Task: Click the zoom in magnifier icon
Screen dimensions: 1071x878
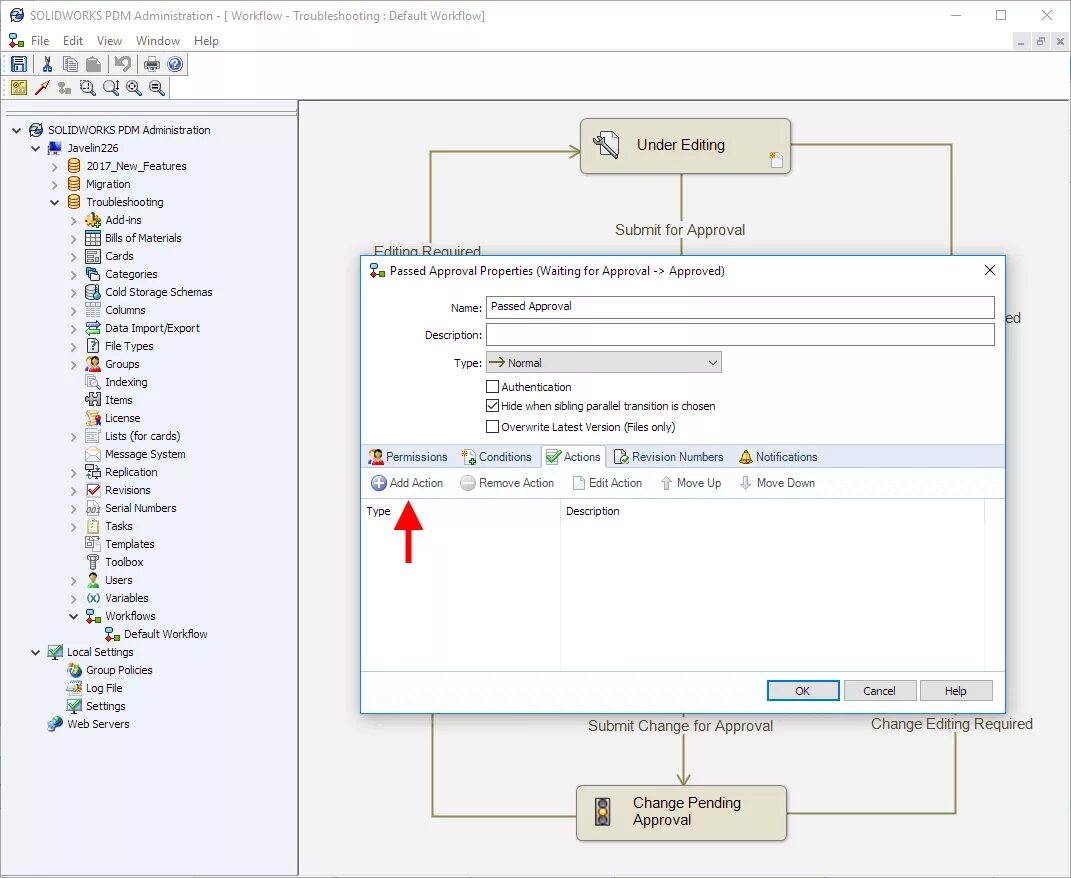Action: tap(134, 87)
